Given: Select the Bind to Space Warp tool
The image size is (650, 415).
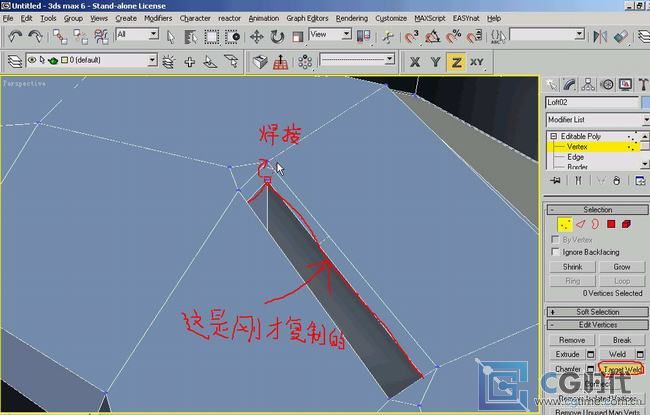Looking at the screenshot, I should (x=101, y=36).
